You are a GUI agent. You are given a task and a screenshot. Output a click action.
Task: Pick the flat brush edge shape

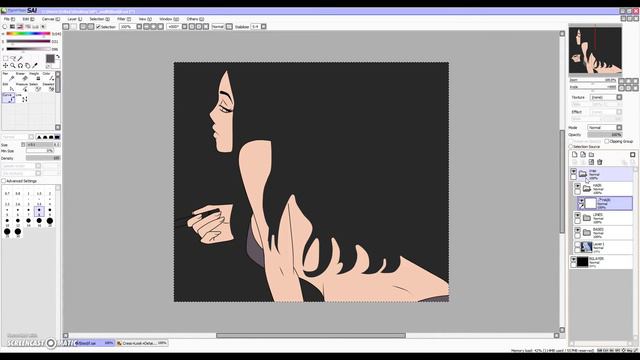[57, 137]
